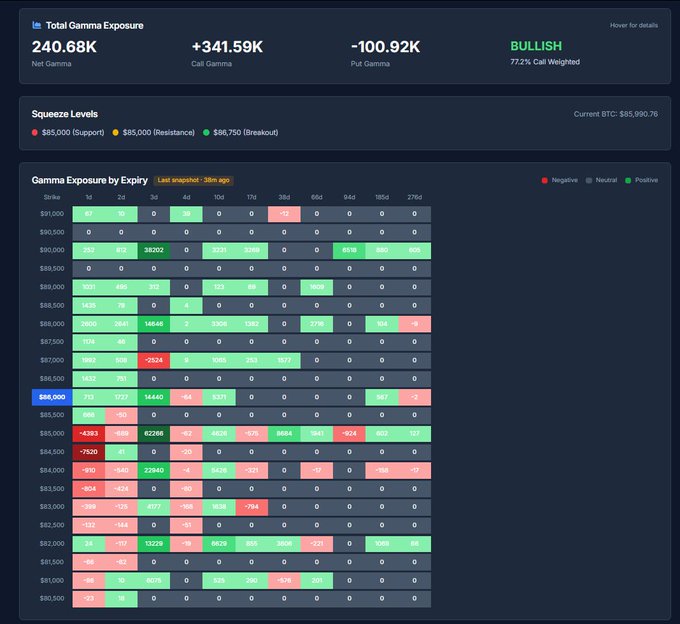Screen dimensions: 680x624
Task: Click the 'Strike' column header
Action: [52, 197]
